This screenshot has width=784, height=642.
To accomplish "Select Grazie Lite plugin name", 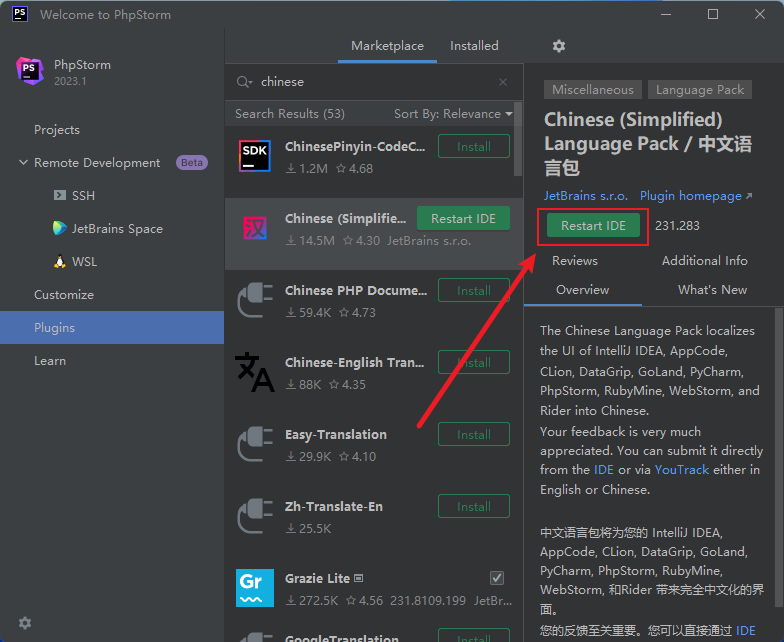I will click(x=317, y=578).
